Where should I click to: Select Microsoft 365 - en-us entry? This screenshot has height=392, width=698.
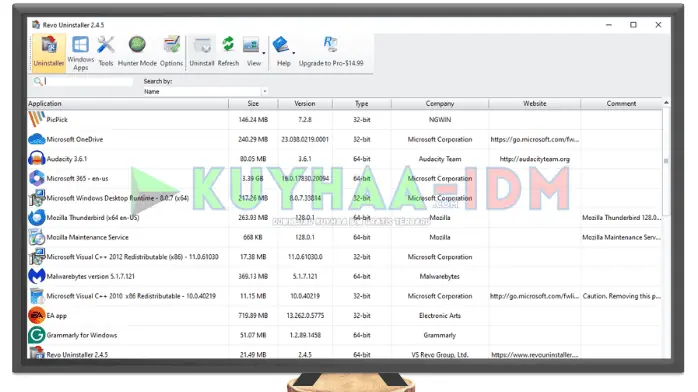point(77,178)
